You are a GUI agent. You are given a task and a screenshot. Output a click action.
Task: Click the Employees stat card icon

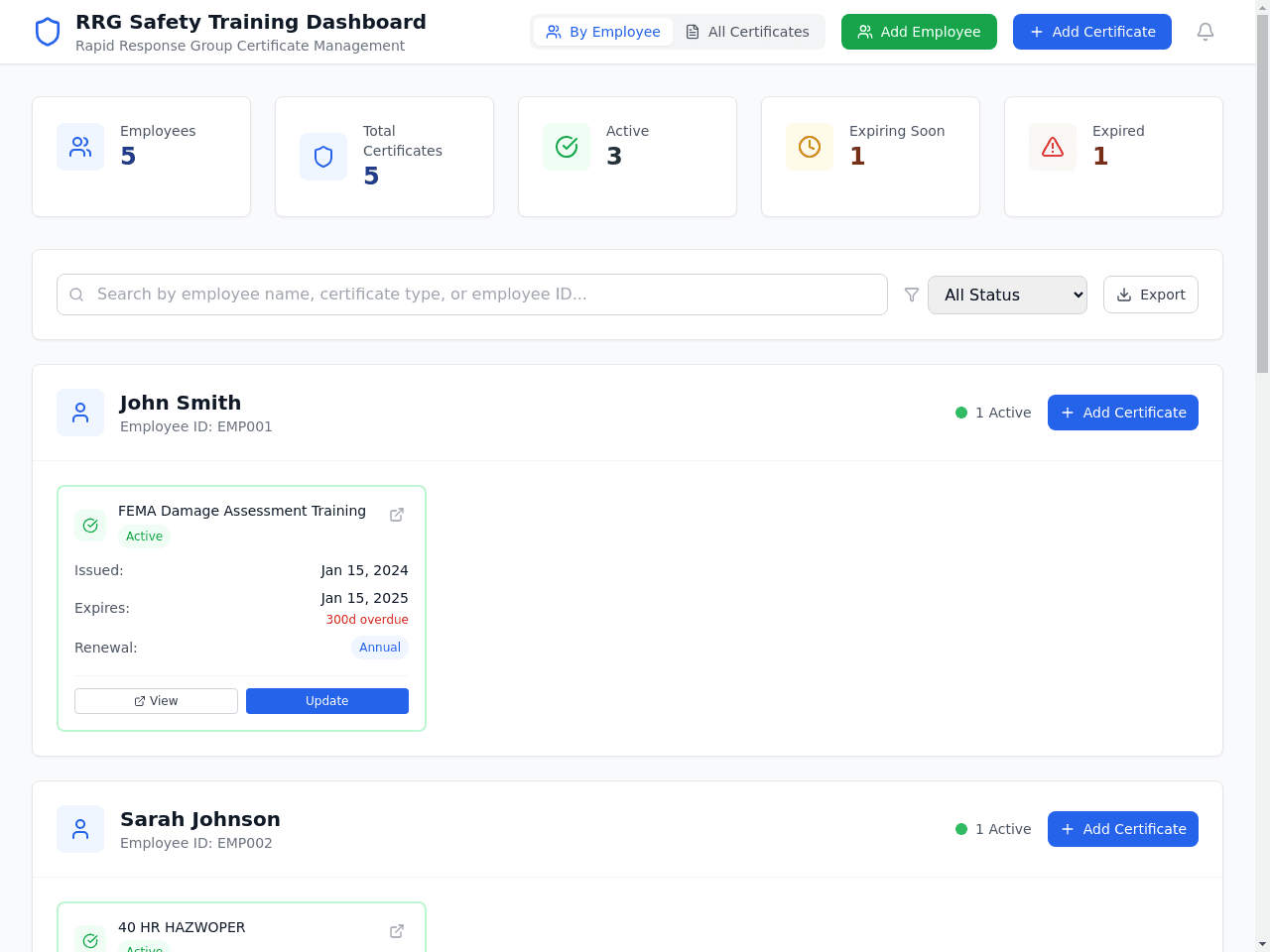pos(80,147)
